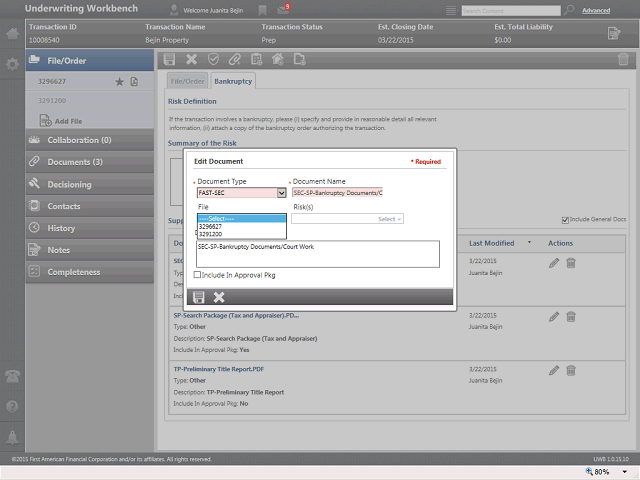Select file 3296627 in sidebar
The height and width of the screenshot is (480, 640).
(x=52, y=81)
